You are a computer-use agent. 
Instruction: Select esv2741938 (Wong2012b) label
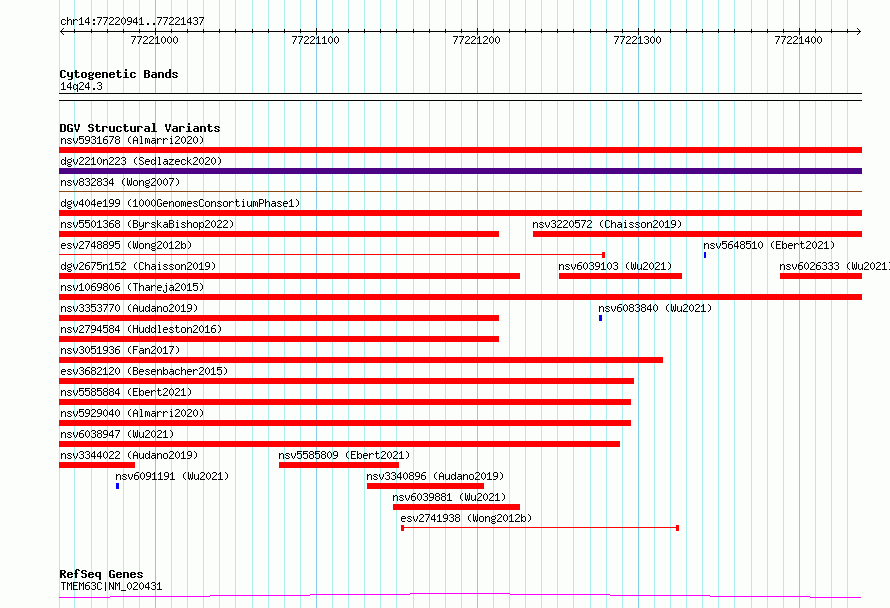[x=466, y=518]
